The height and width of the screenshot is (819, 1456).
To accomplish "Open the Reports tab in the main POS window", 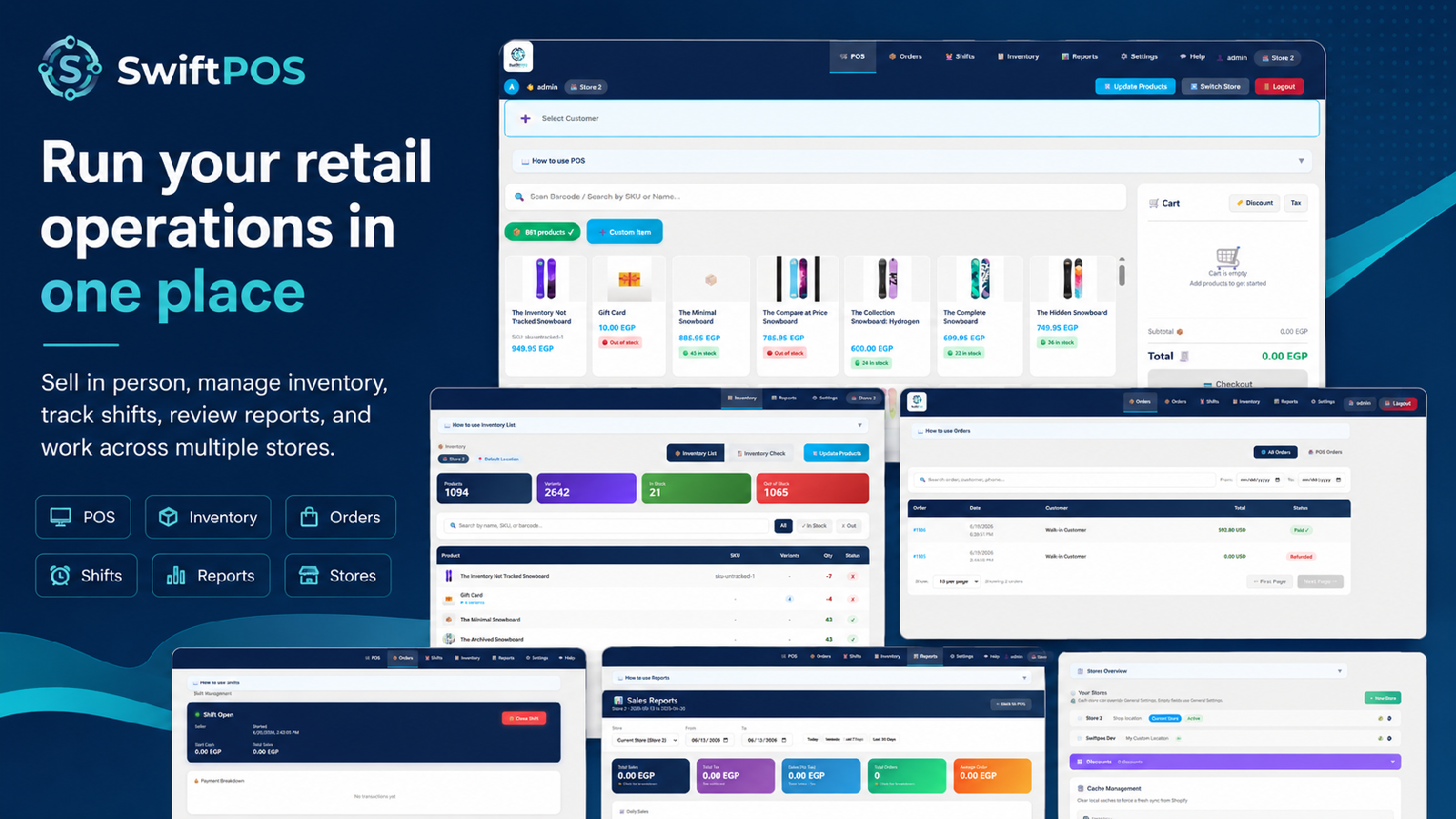I will tap(1080, 56).
